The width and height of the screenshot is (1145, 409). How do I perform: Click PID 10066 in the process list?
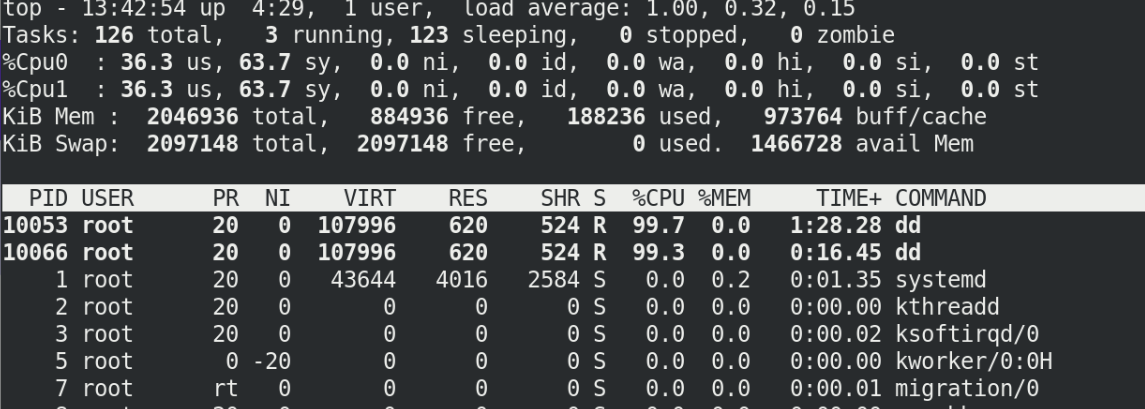click(x=35, y=253)
